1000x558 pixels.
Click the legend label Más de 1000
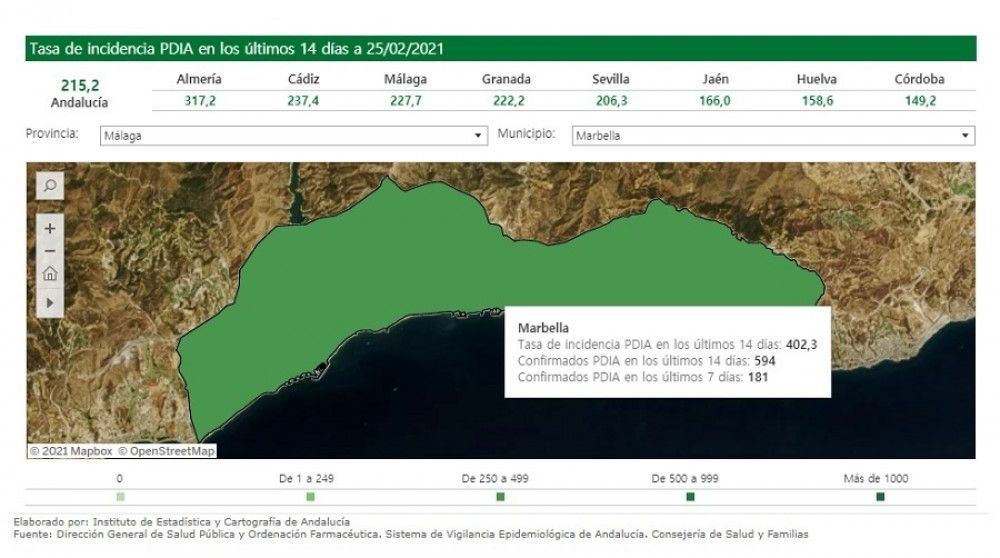pos(876,478)
